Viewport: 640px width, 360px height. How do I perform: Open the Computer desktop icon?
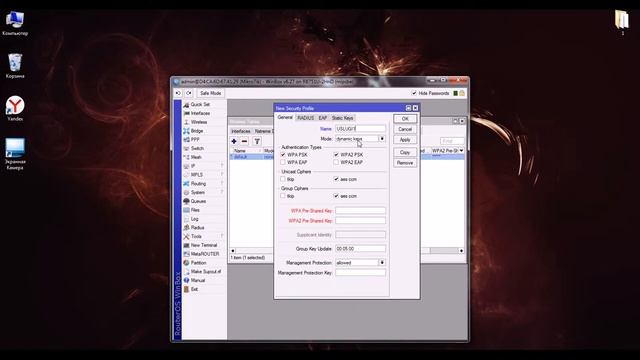tap(15, 23)
